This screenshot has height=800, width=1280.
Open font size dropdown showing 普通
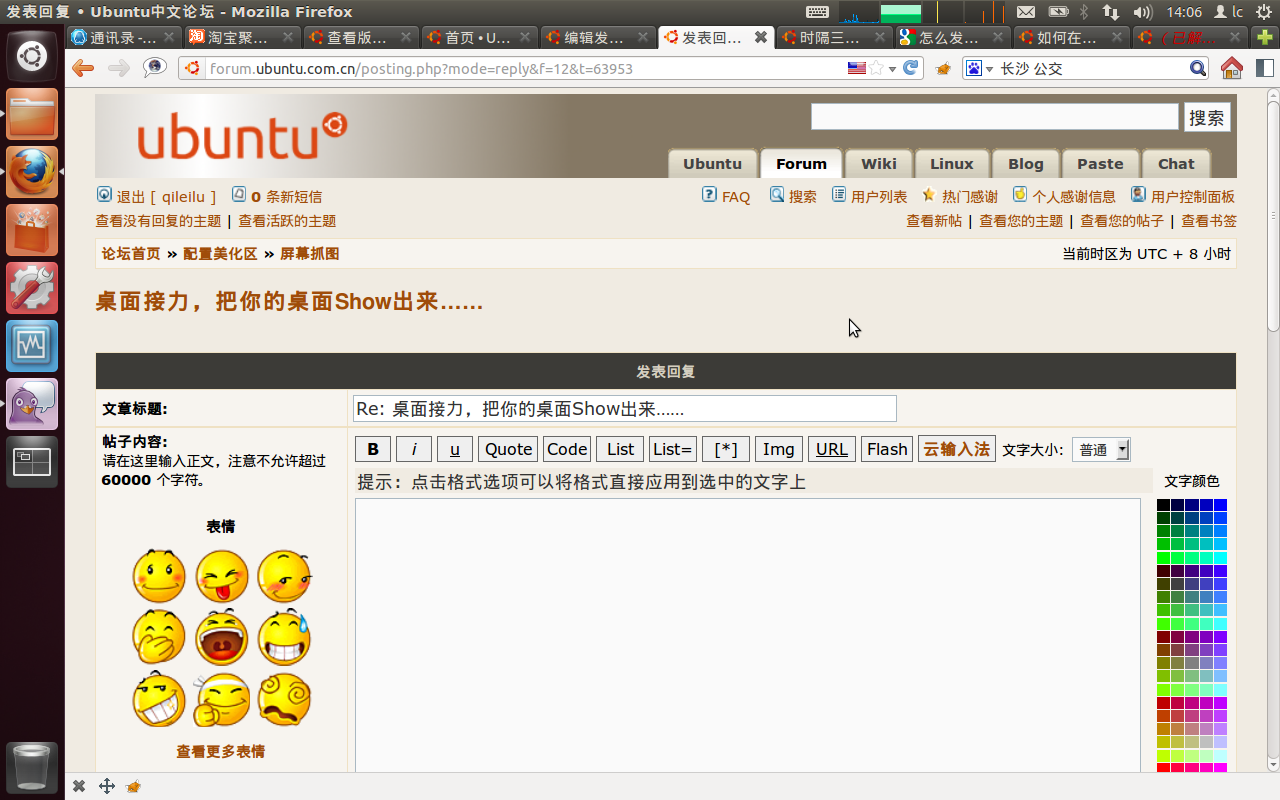point(1101,450)
